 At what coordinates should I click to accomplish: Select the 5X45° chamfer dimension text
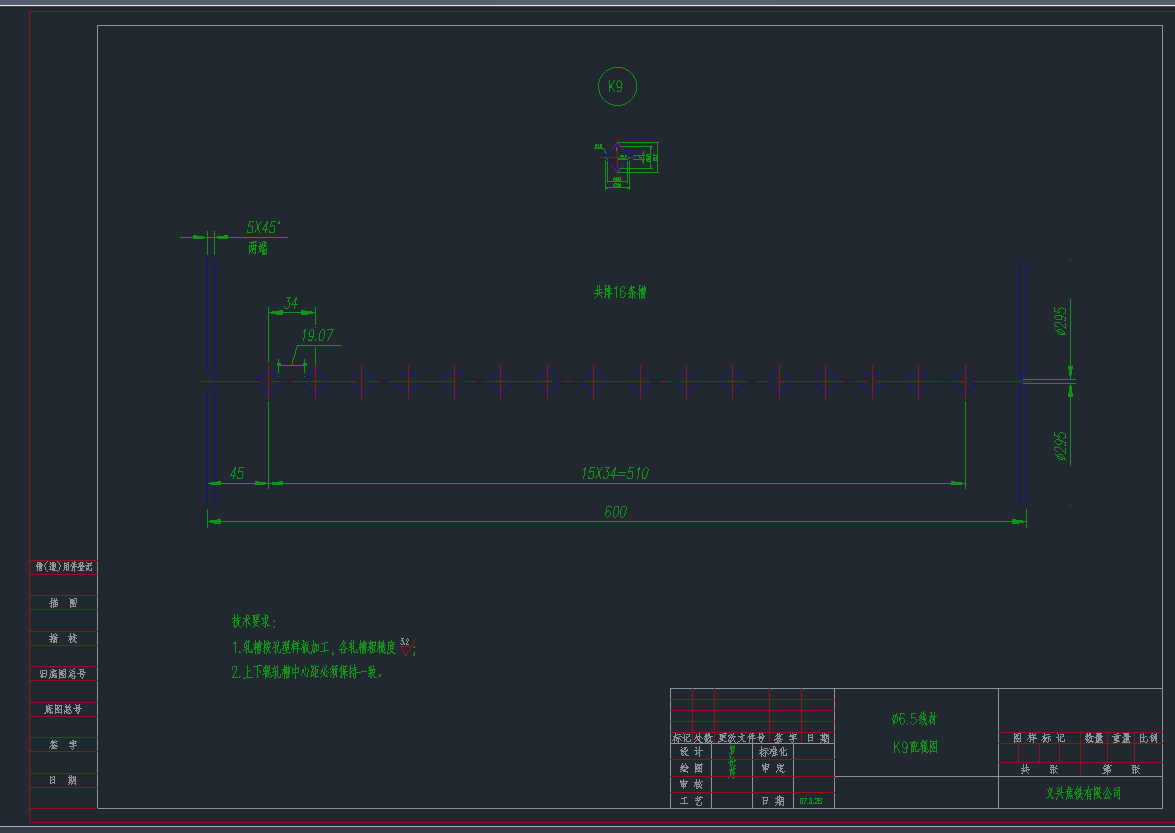(x=263, y=227)
